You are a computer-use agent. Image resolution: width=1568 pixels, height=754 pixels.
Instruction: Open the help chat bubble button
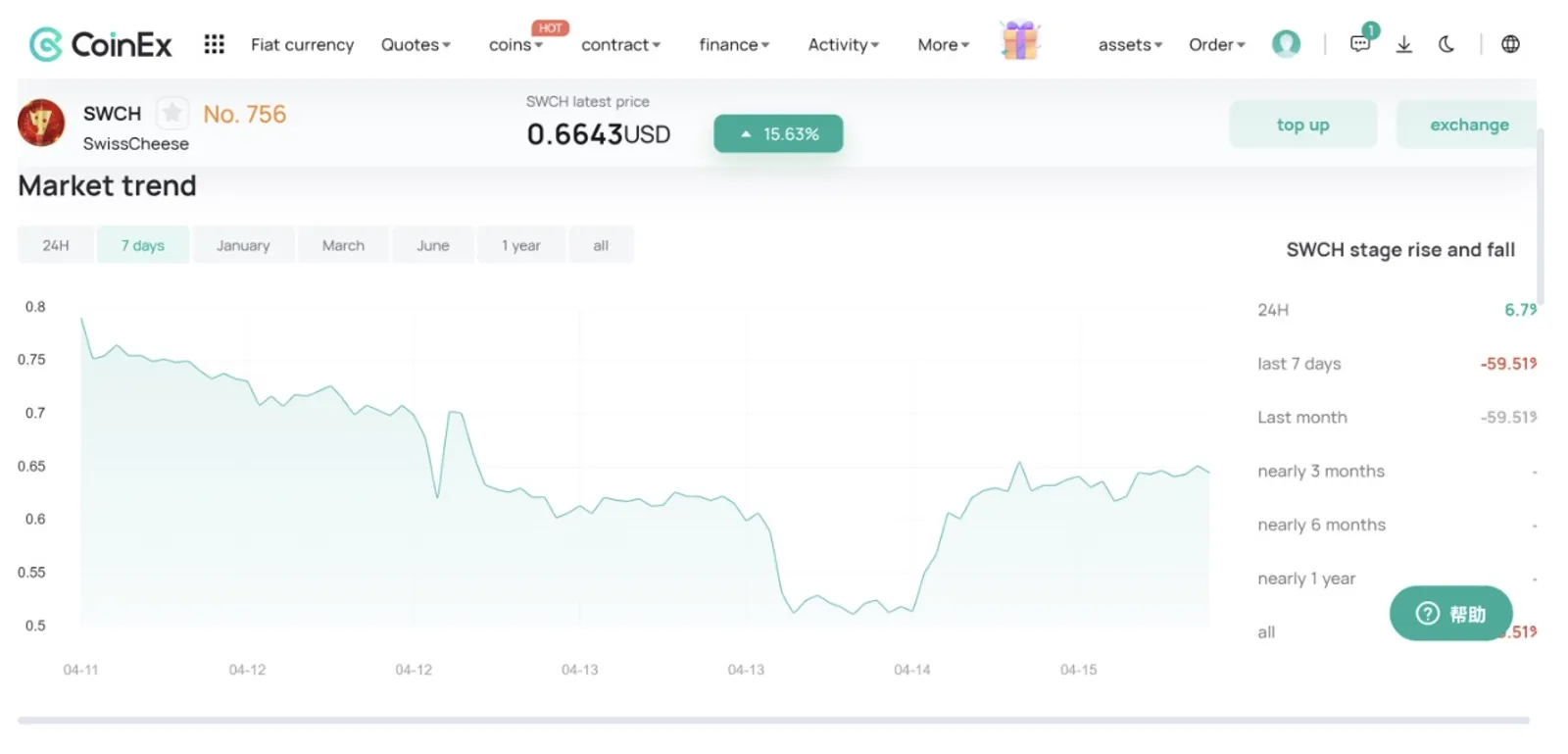click(1450, 614)
